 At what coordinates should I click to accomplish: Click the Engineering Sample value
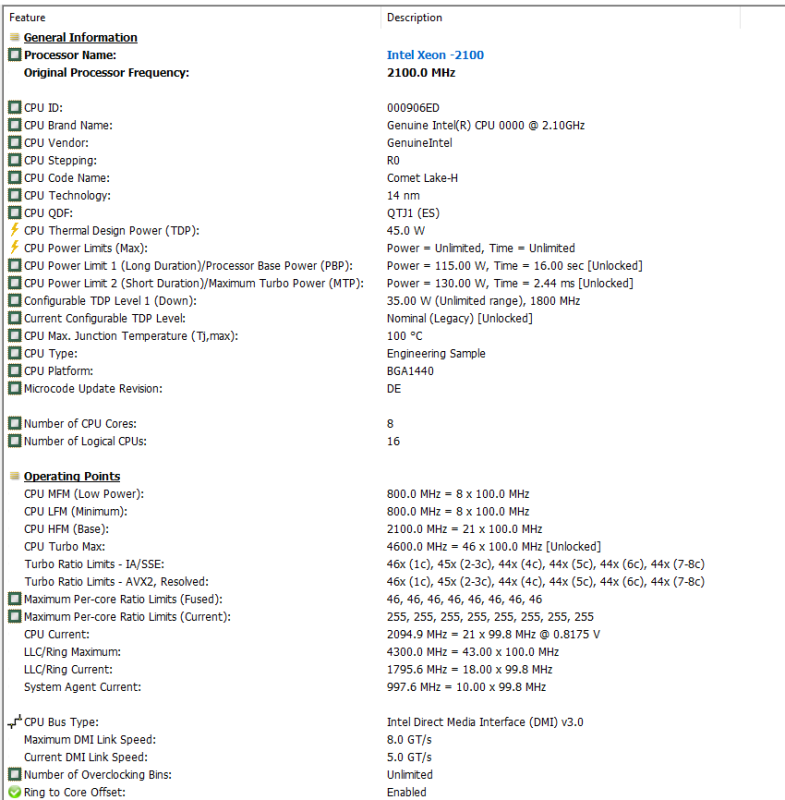point(436,353)
